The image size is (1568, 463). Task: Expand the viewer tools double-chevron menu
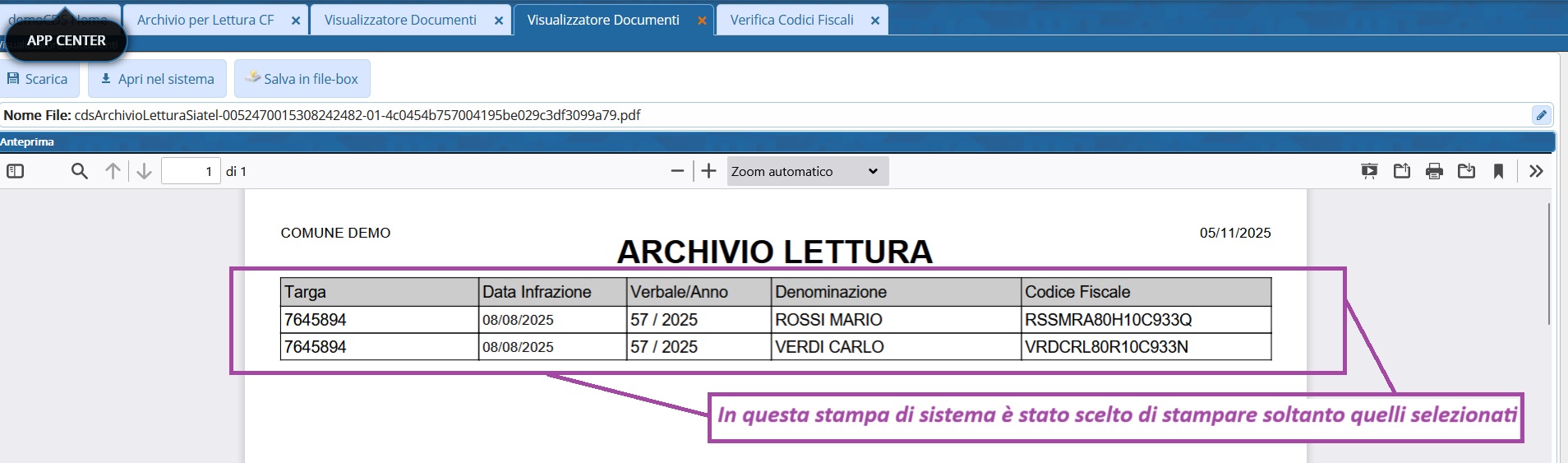coord(1536,171)
